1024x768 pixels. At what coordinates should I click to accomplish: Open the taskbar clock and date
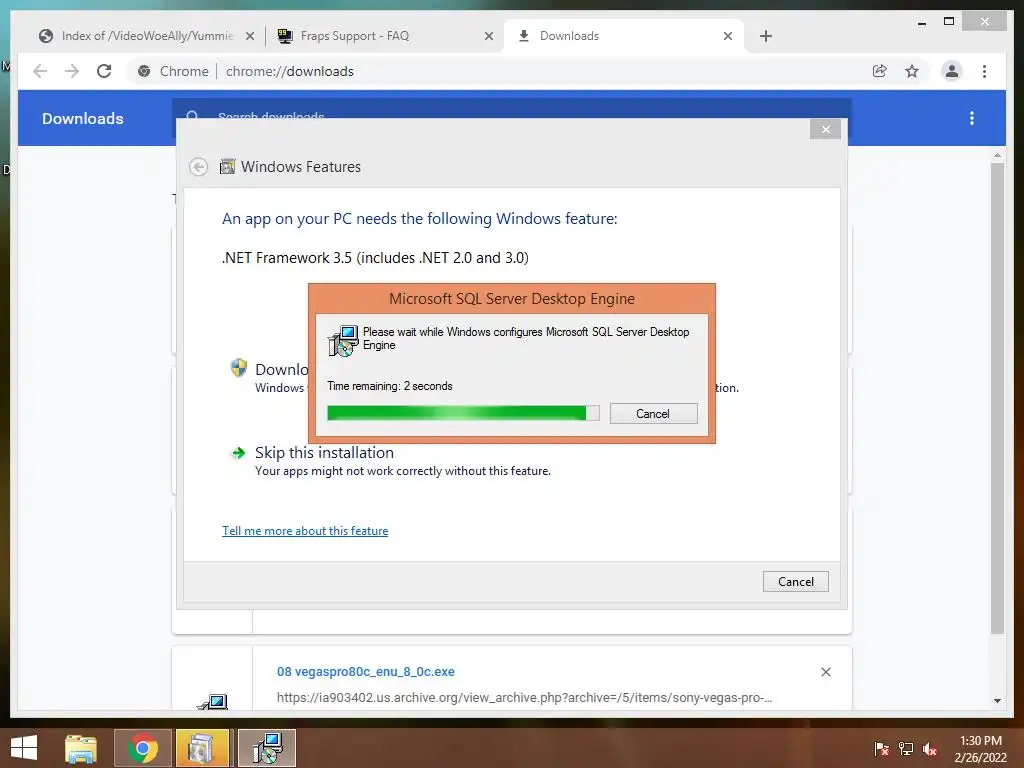(x=980, y=749)
